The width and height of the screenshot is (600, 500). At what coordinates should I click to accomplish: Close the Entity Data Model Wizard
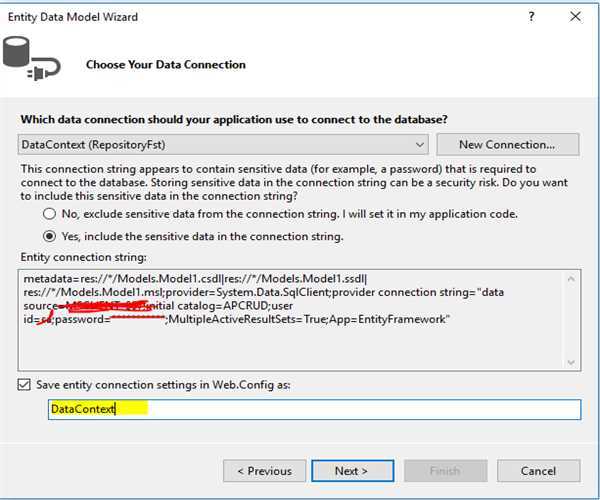tap(575, 17)
